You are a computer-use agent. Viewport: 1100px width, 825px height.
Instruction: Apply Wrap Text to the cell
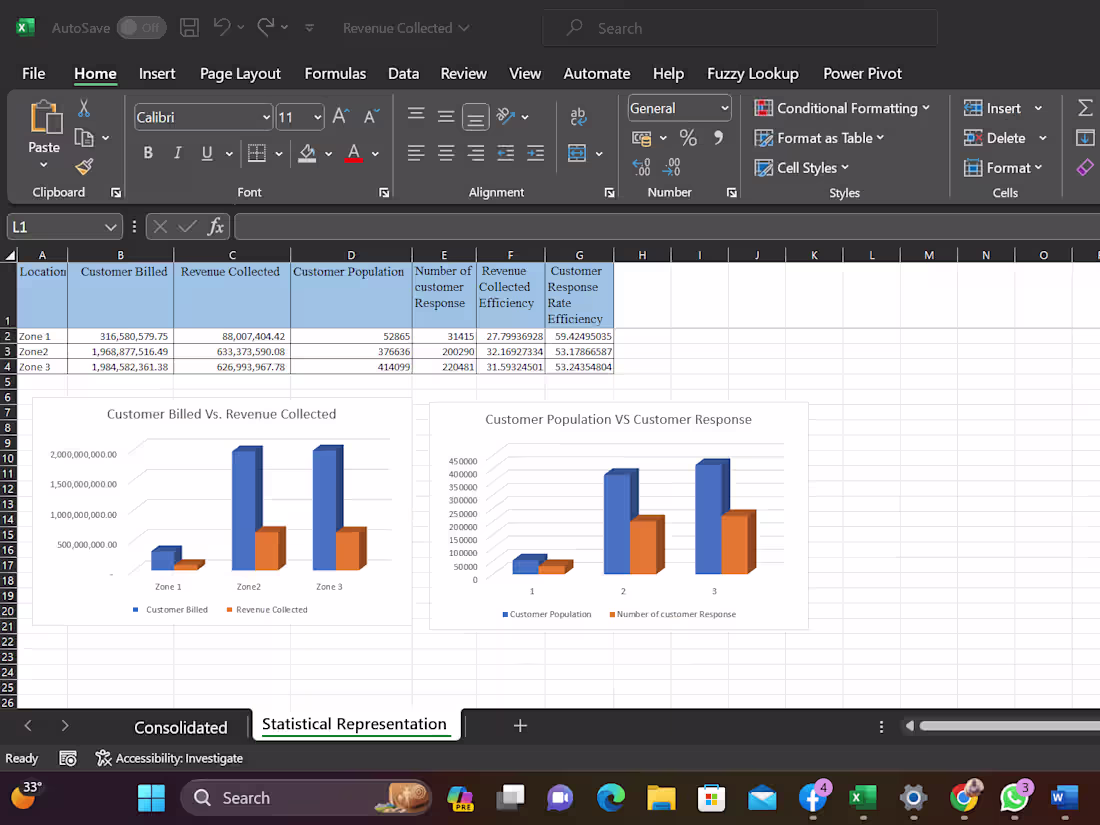[x=578, y=117]
